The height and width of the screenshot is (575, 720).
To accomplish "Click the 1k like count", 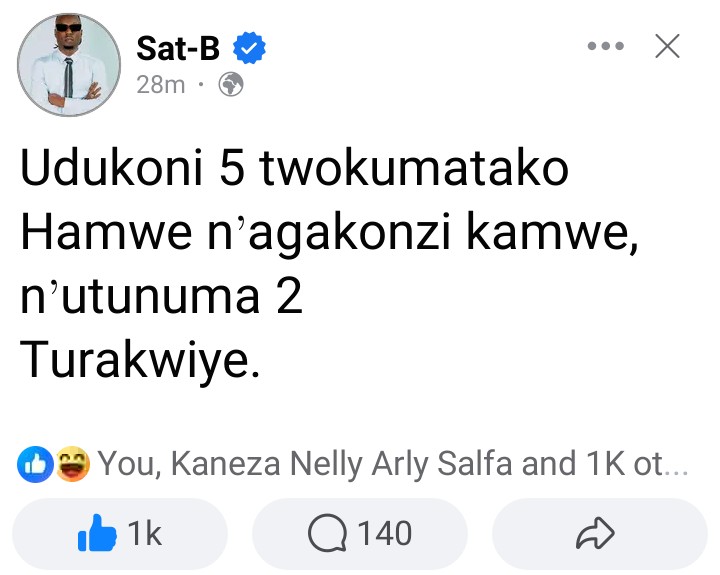I will [144, 534].
